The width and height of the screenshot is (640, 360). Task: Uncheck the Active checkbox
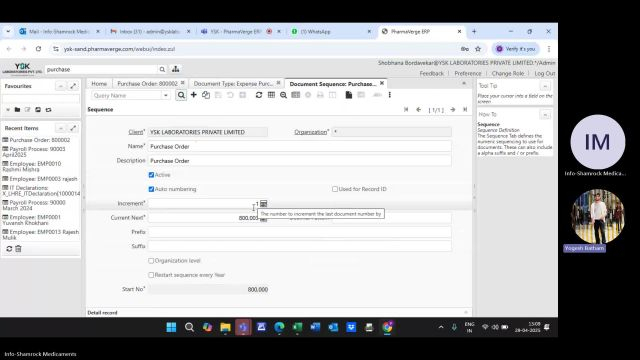[151, 175]
